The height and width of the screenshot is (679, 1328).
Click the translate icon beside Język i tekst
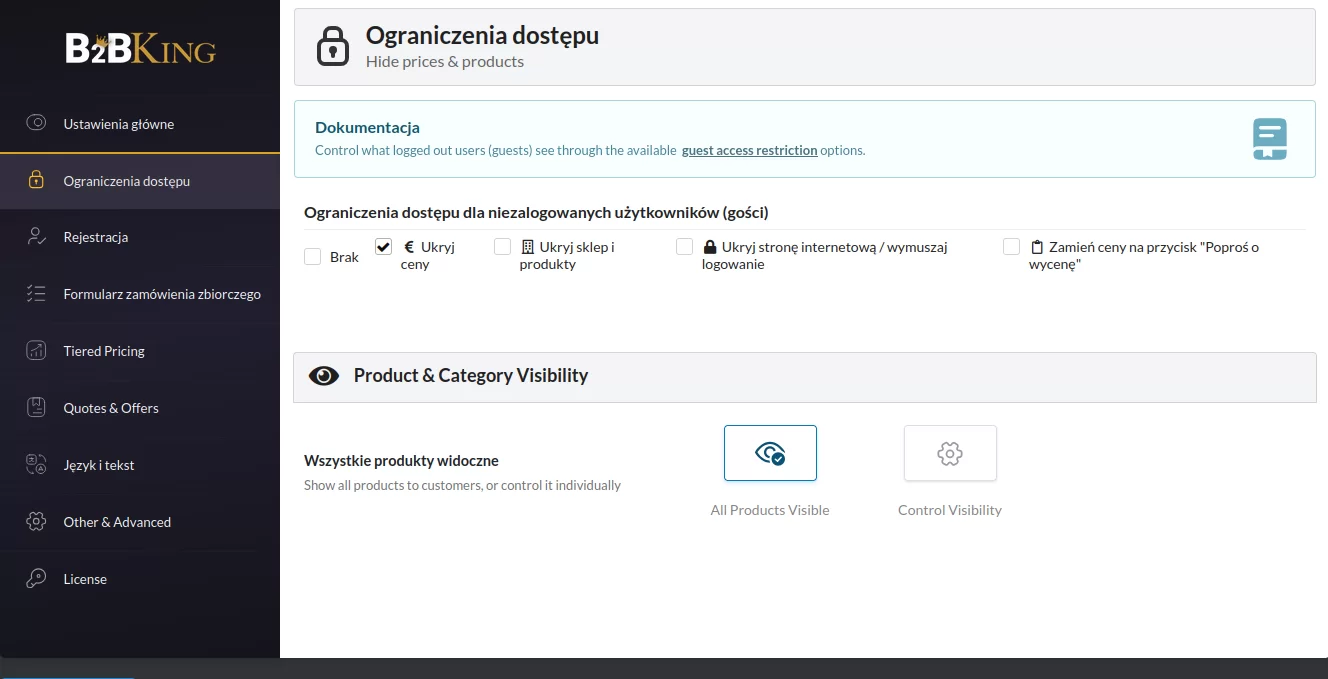coord(36,465)
